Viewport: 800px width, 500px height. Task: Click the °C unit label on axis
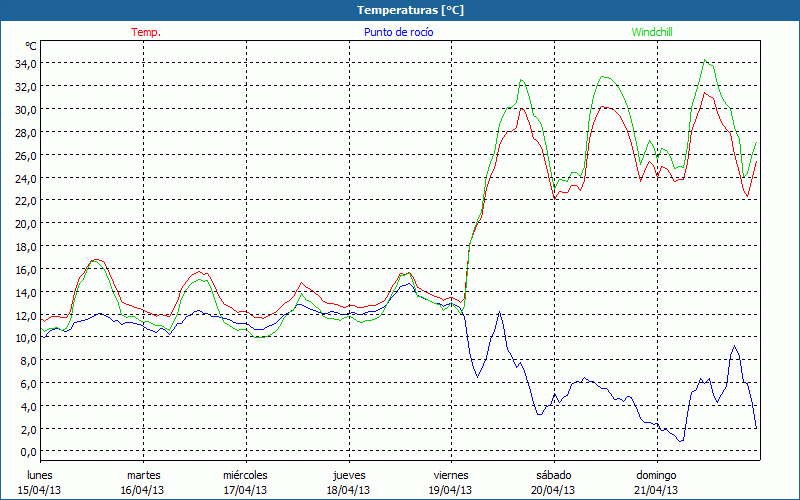click(x=31, y=46)
